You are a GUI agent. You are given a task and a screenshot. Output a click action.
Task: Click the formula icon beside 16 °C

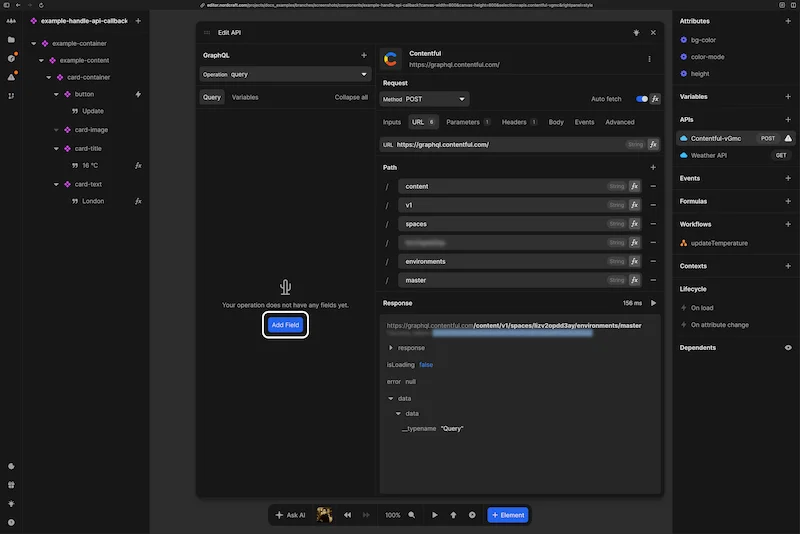pyautogui.click(x=138, y=166)
